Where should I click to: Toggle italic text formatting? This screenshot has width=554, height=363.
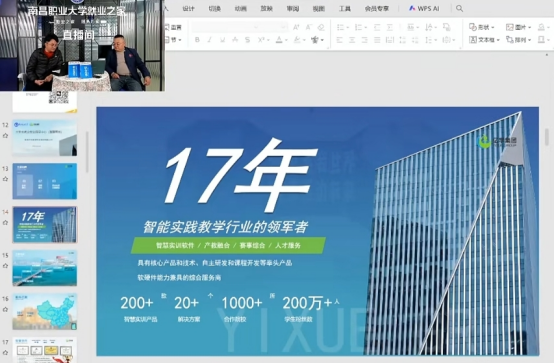(x=210, y=40)
